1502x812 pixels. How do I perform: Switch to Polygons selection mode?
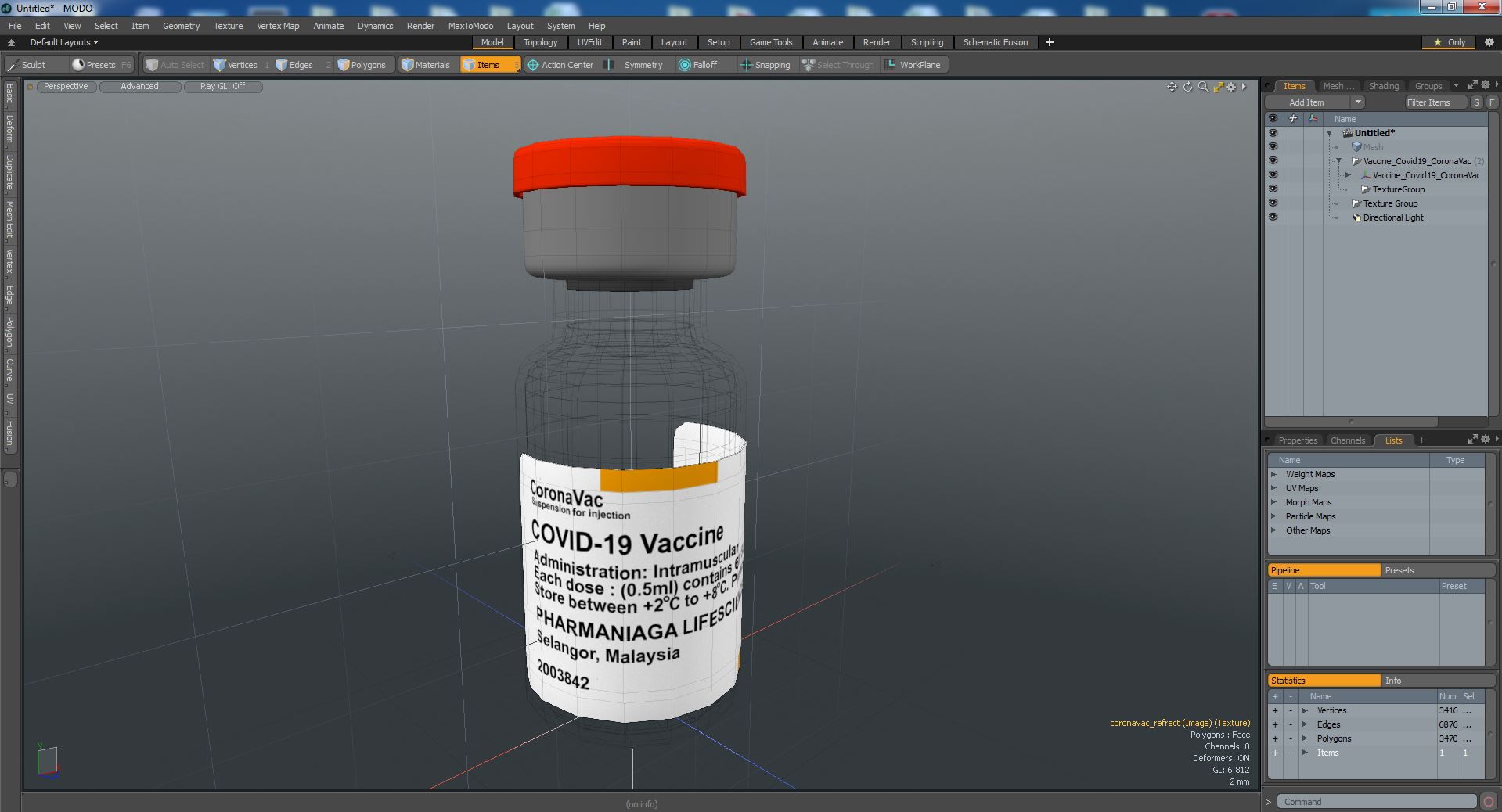coord(367,65)
